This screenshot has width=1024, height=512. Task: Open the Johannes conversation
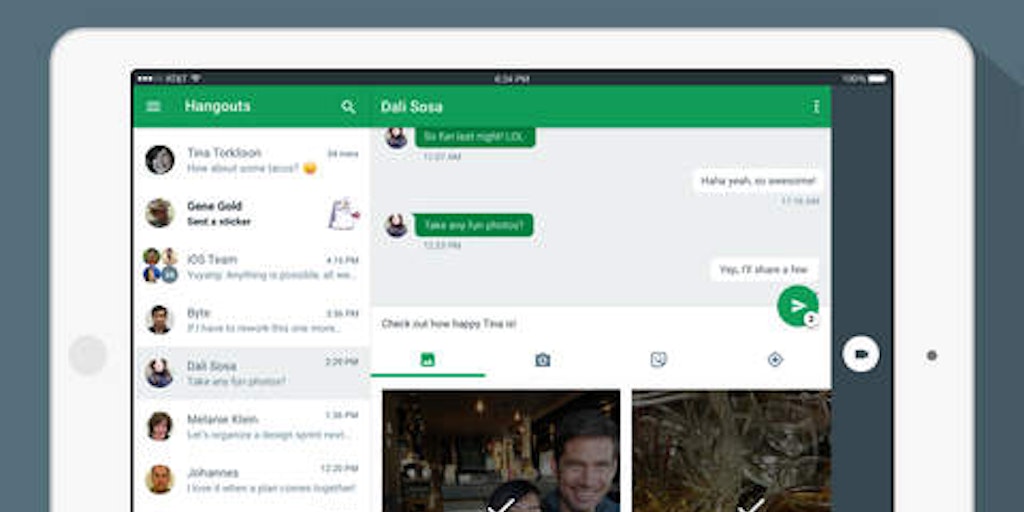251,479
